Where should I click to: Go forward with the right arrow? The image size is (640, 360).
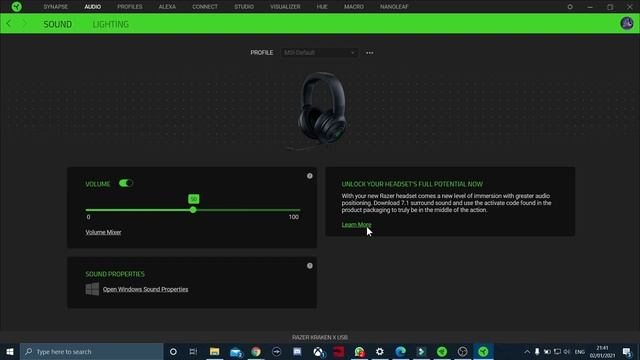click(x=24, y=24)
